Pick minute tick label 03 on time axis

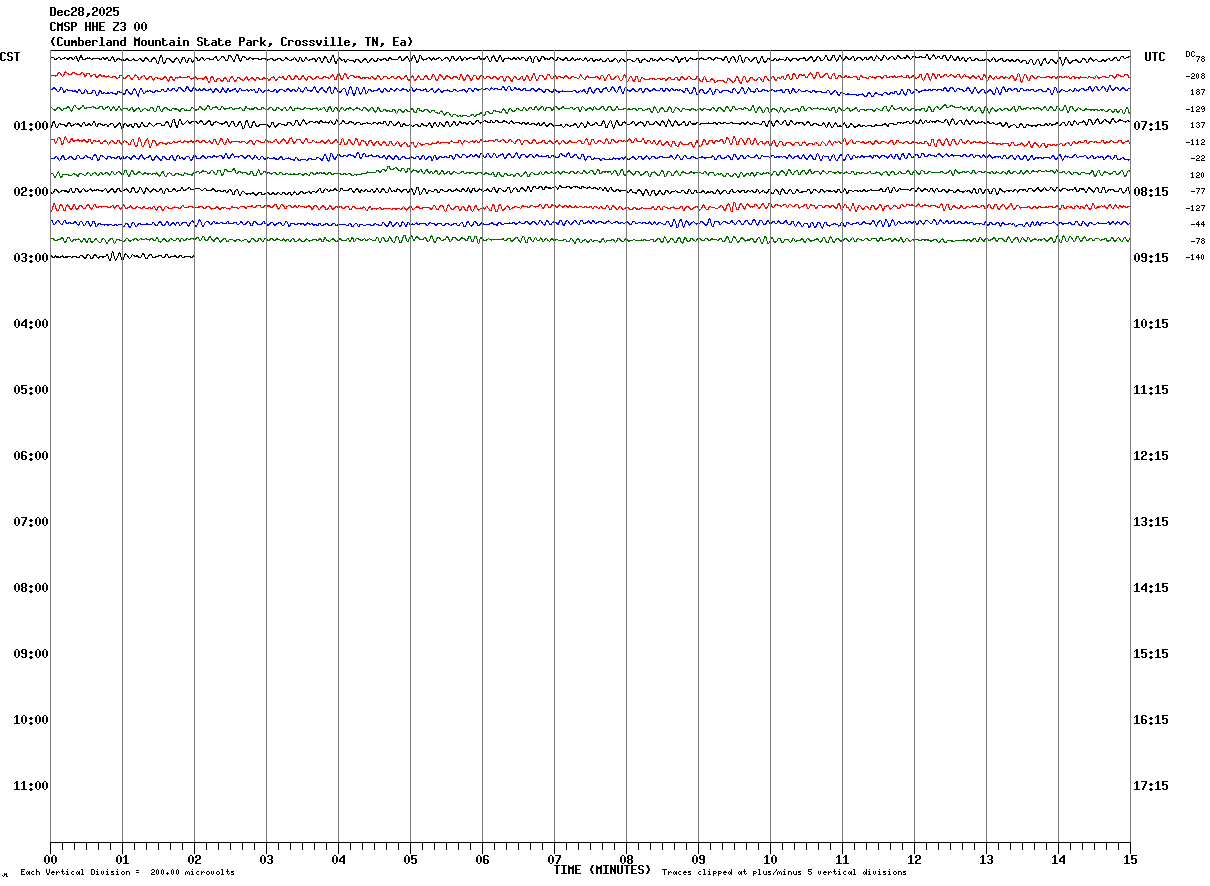pyautogui.click(x=266, y=860)
